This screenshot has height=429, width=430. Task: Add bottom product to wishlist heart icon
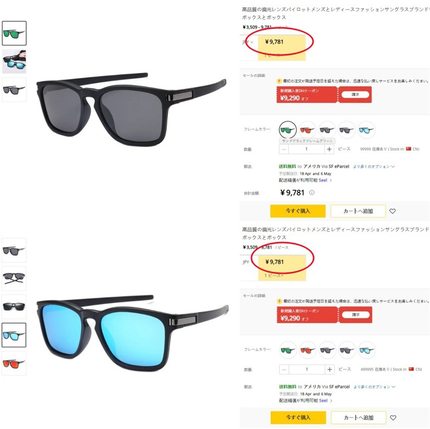[393, 417]
